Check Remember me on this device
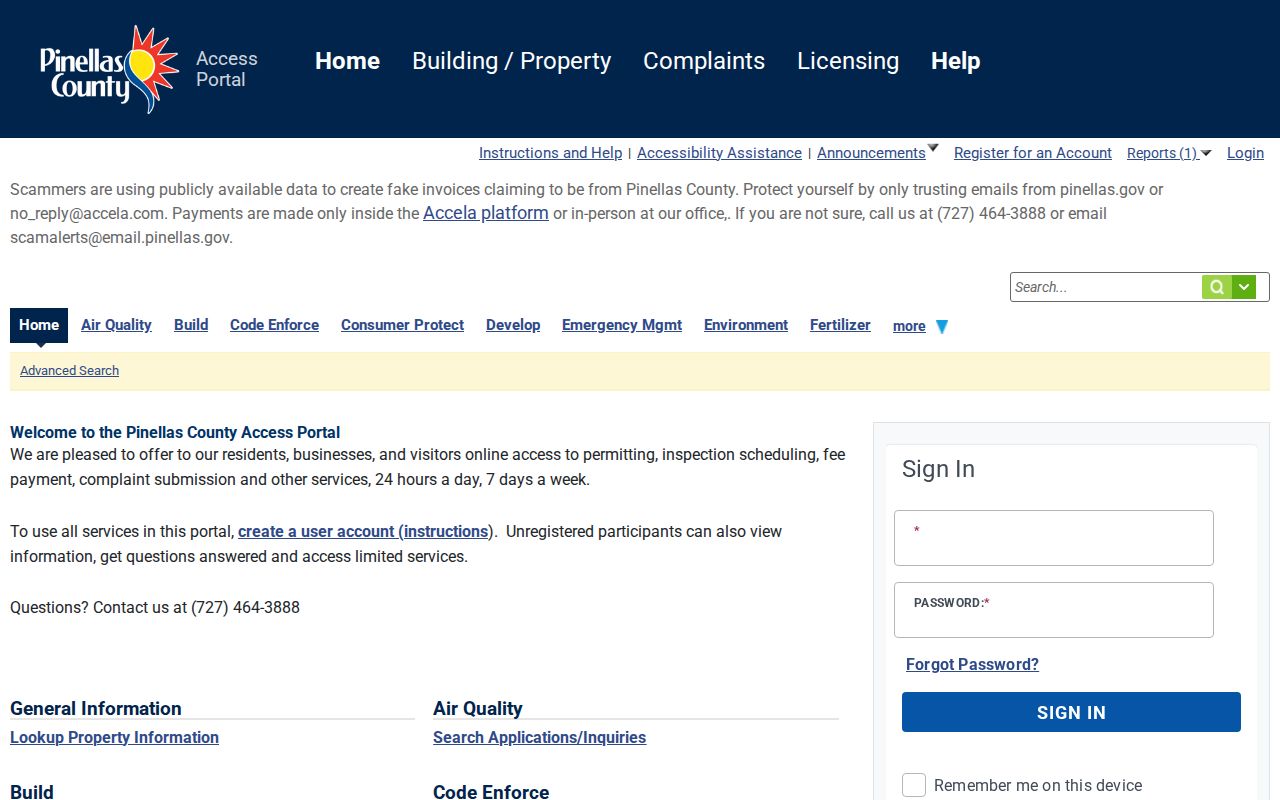 tap(914, 785)
